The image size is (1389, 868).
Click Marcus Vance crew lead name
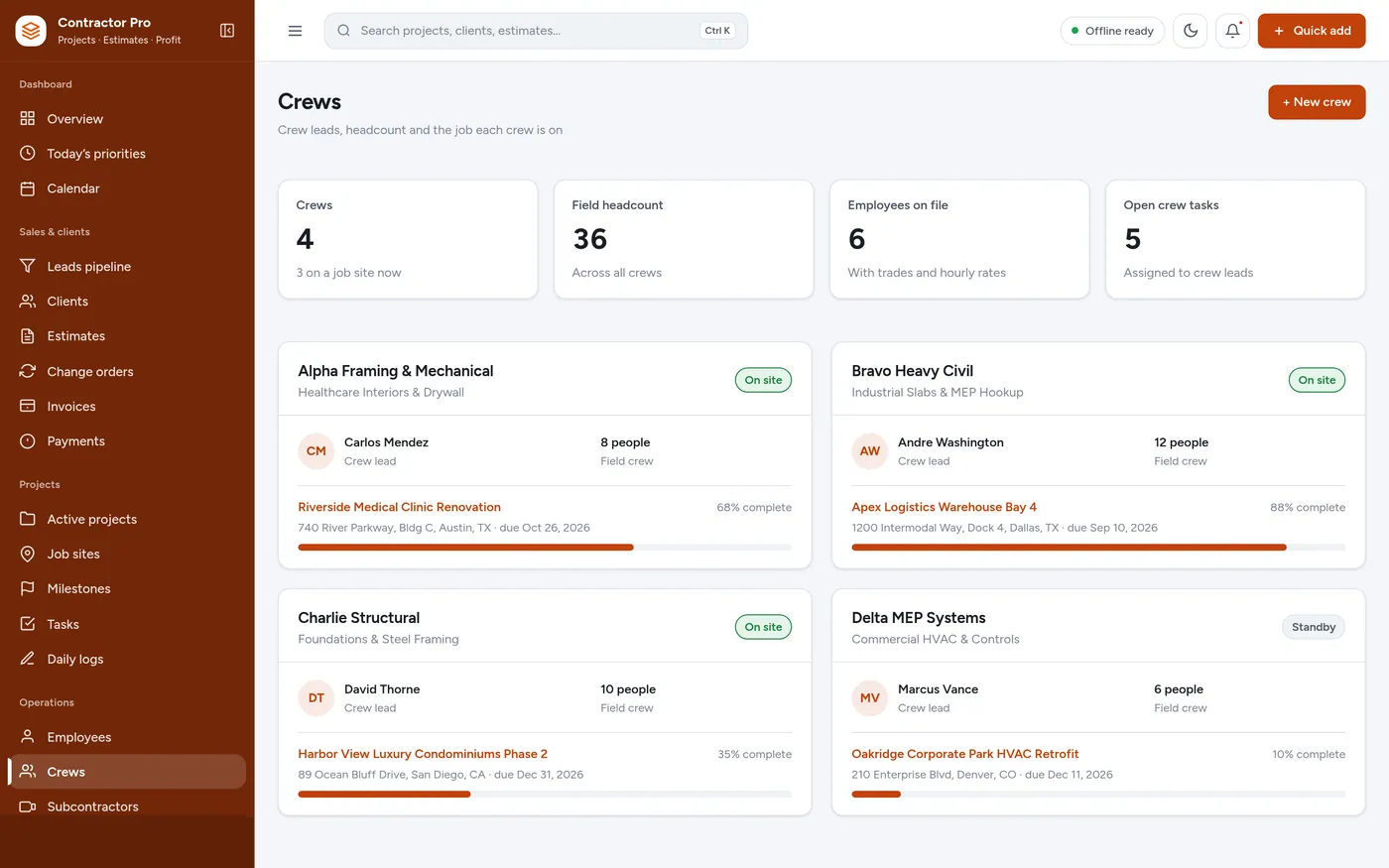[x=938, y=689]
